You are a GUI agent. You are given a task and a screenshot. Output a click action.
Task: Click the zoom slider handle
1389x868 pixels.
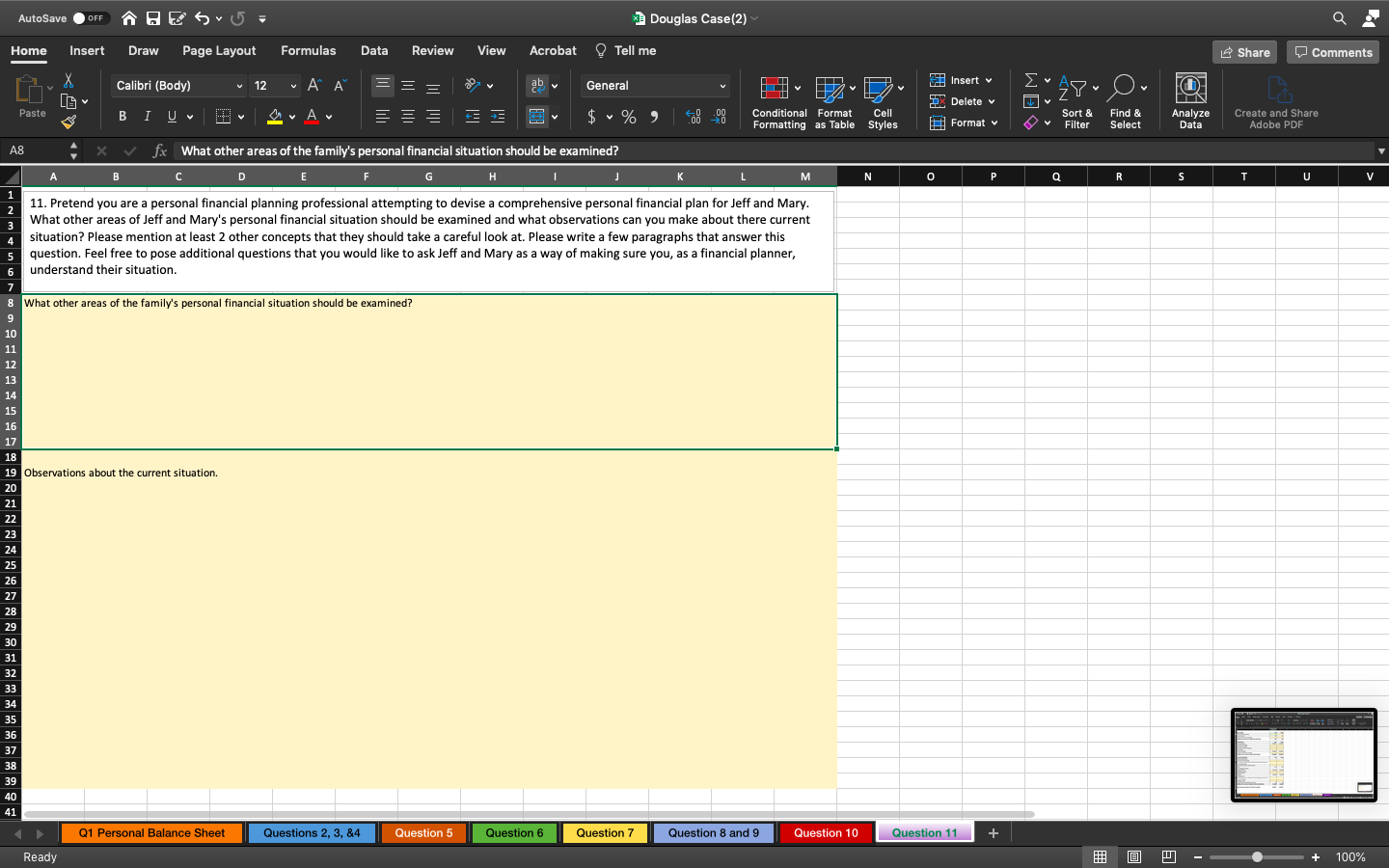[x=1257, y=857]
